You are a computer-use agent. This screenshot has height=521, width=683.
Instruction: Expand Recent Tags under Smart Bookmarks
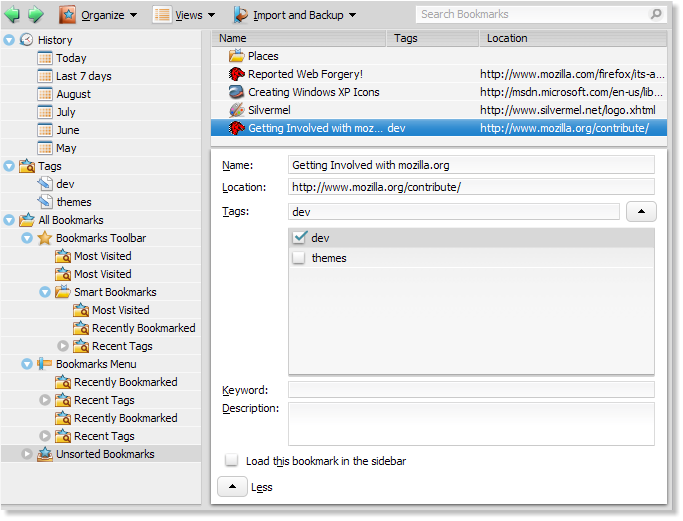tap(63, 346)
